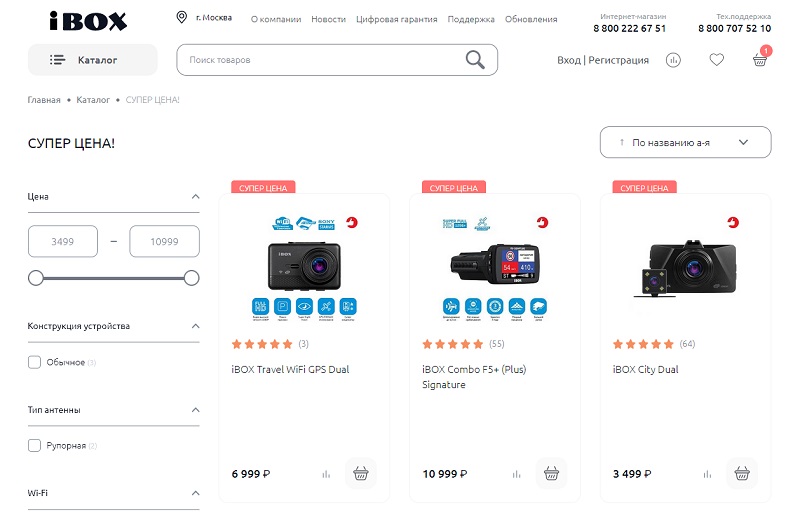Open the По названию а-я sort dropdown
The width and height of the screenshot is (800, 512).
[x=685, y=142]
